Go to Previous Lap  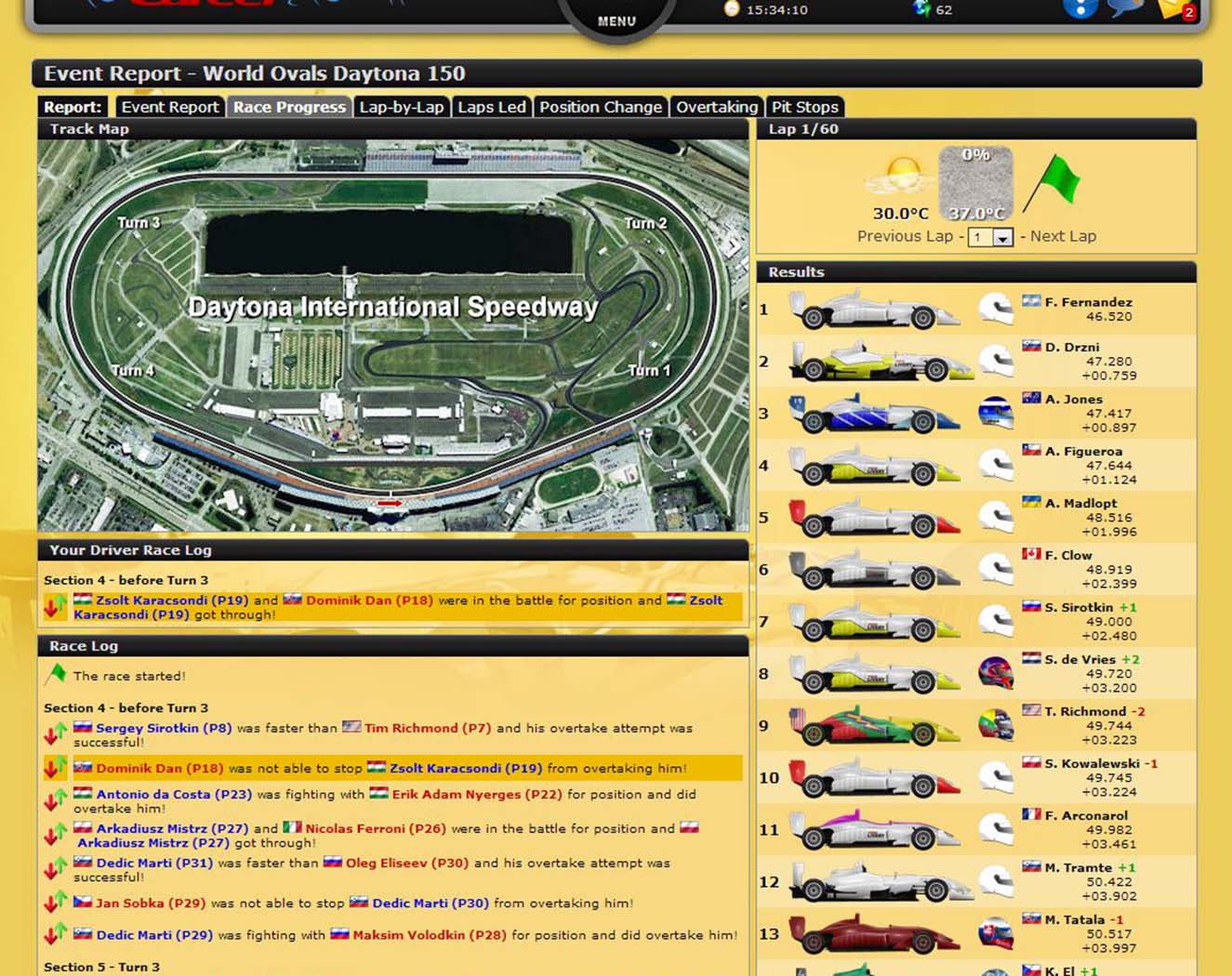pyautogui.click(x=904, y=236)
